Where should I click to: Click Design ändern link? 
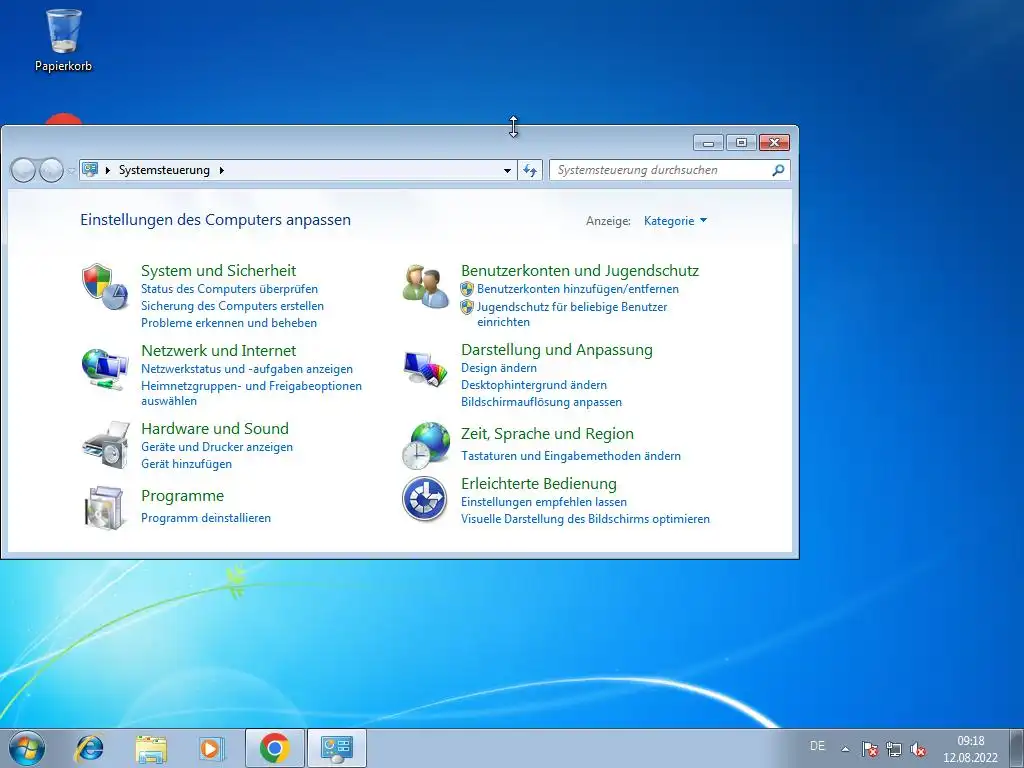499,368
